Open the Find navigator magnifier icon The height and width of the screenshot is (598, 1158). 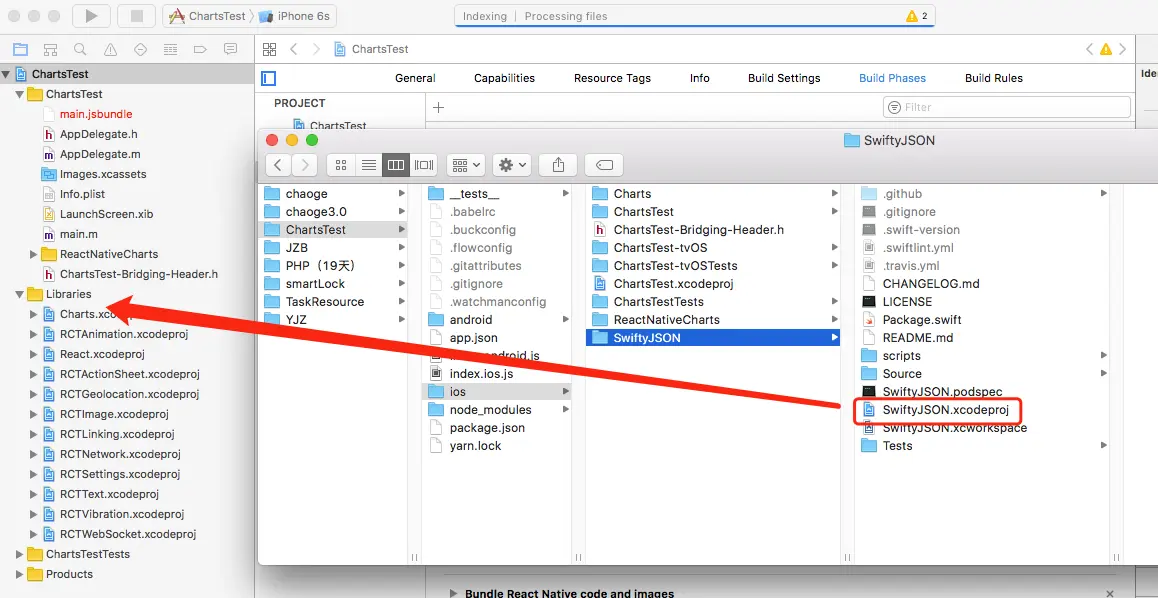(x=80, y=49)
